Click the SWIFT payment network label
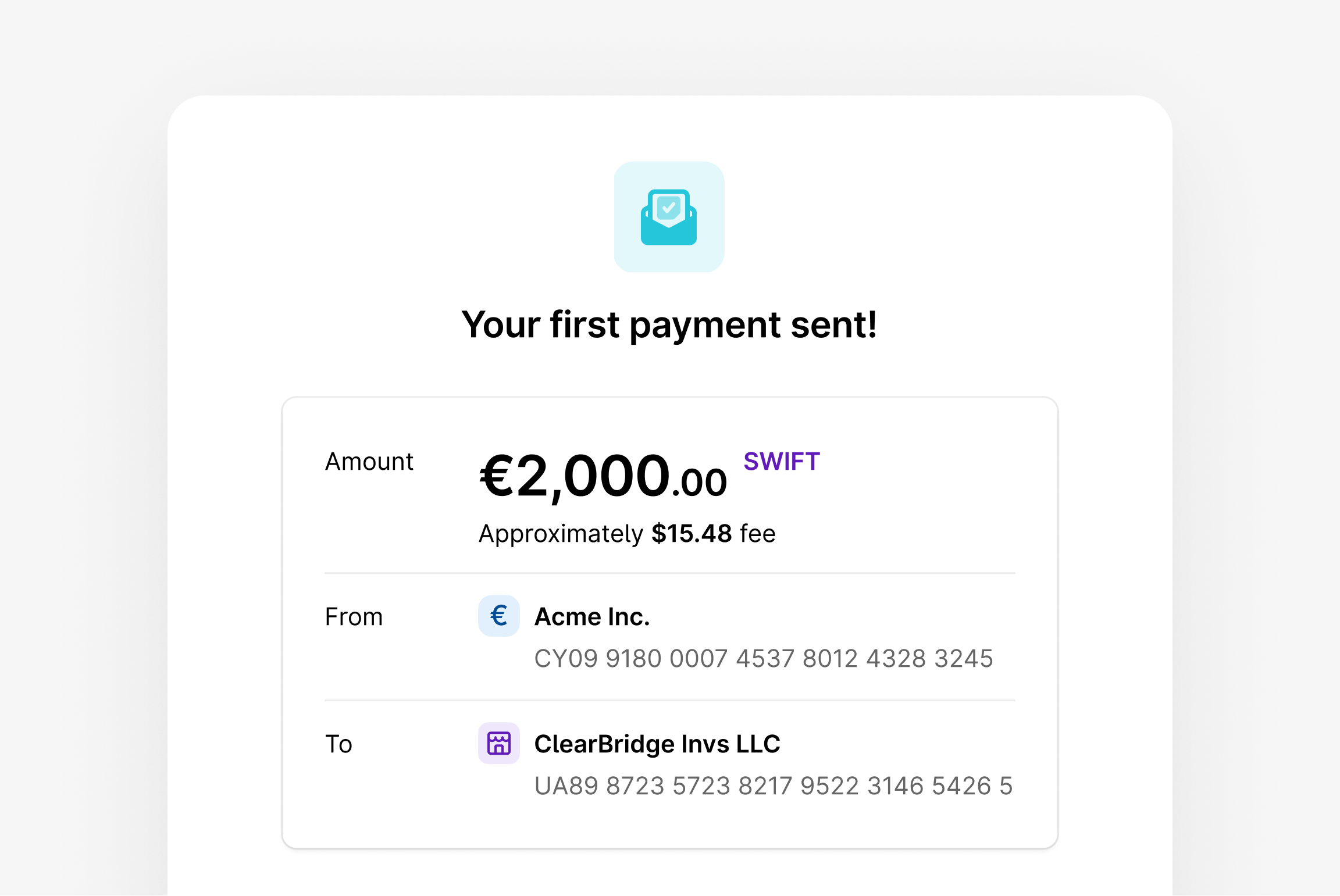Image resolution: width=1340 pixels, height=896 pixels. tap(782, 461)
